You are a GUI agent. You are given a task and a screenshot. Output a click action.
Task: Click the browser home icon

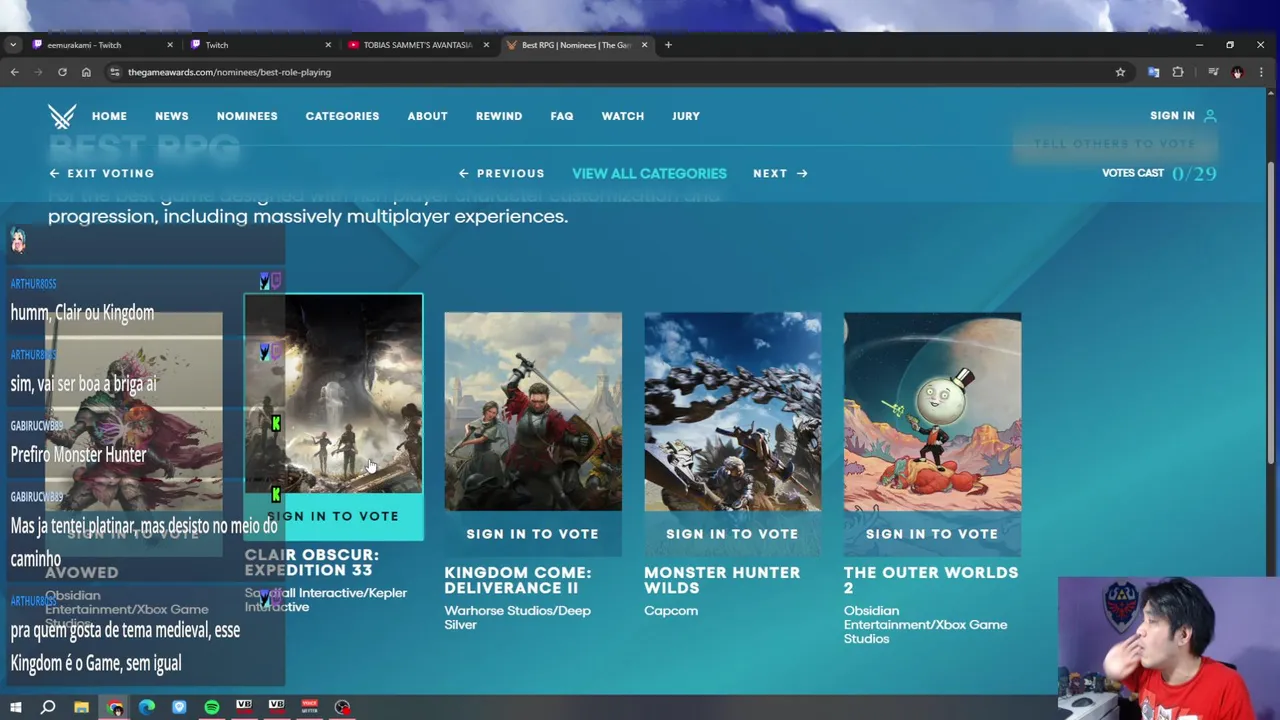(86, 72)
